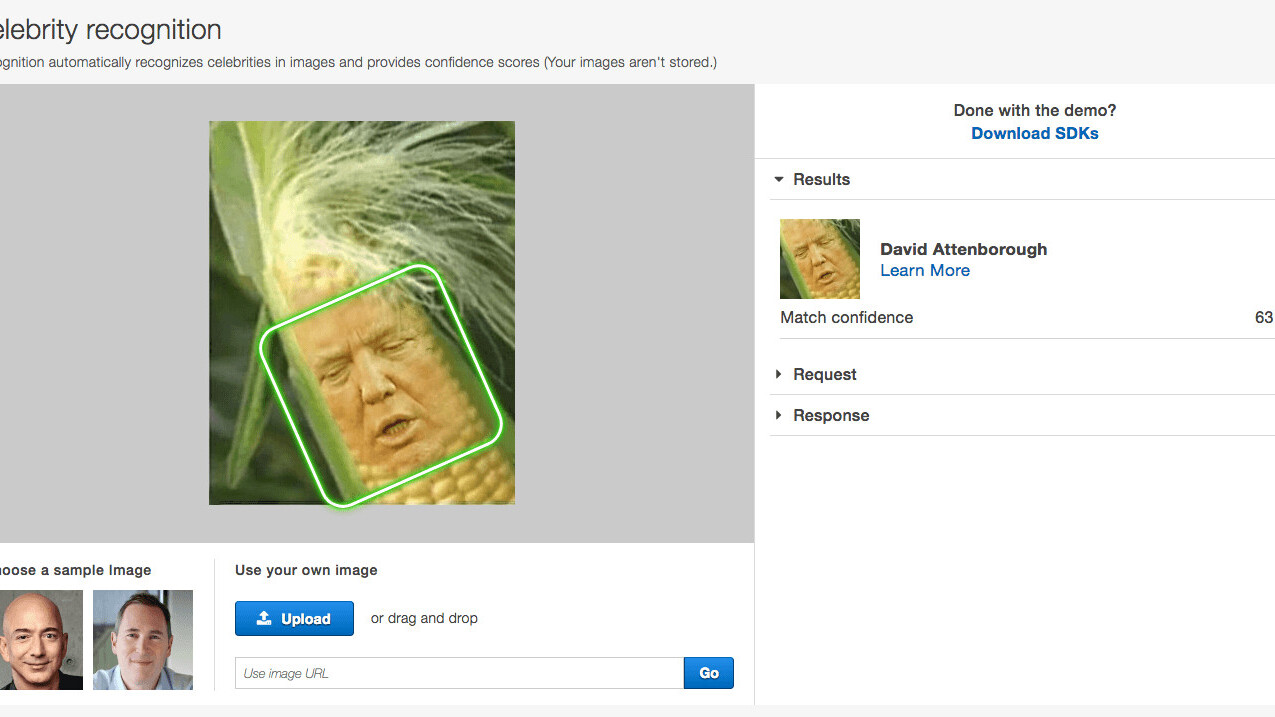Click the Match confidence label
The image size is (1275, 717).
846,317
